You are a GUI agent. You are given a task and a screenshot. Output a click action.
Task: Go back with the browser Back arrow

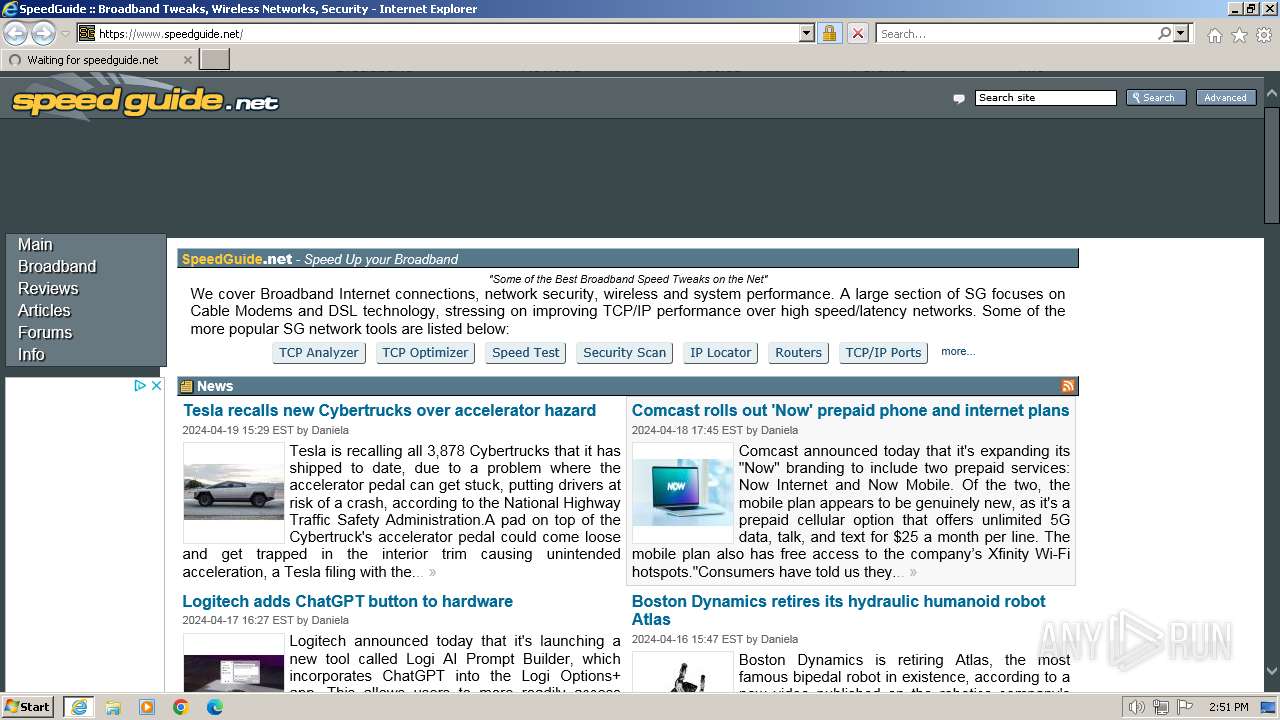(x=16, y=33)
